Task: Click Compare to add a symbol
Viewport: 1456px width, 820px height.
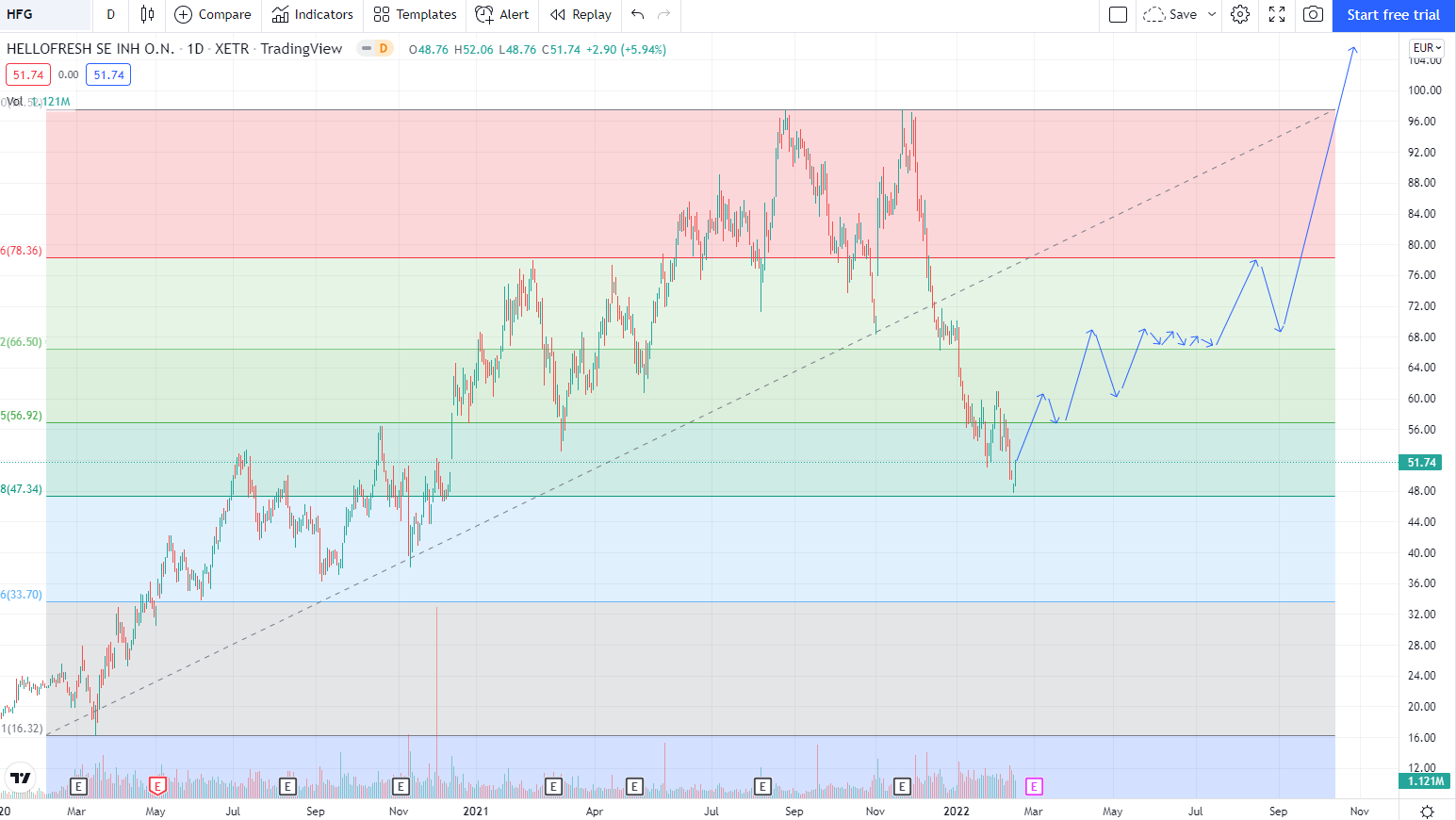Action: click(213, 15)
